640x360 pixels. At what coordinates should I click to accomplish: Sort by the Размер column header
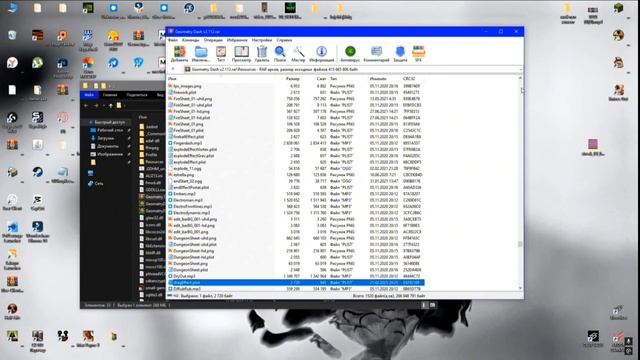[x=293, y=79]
